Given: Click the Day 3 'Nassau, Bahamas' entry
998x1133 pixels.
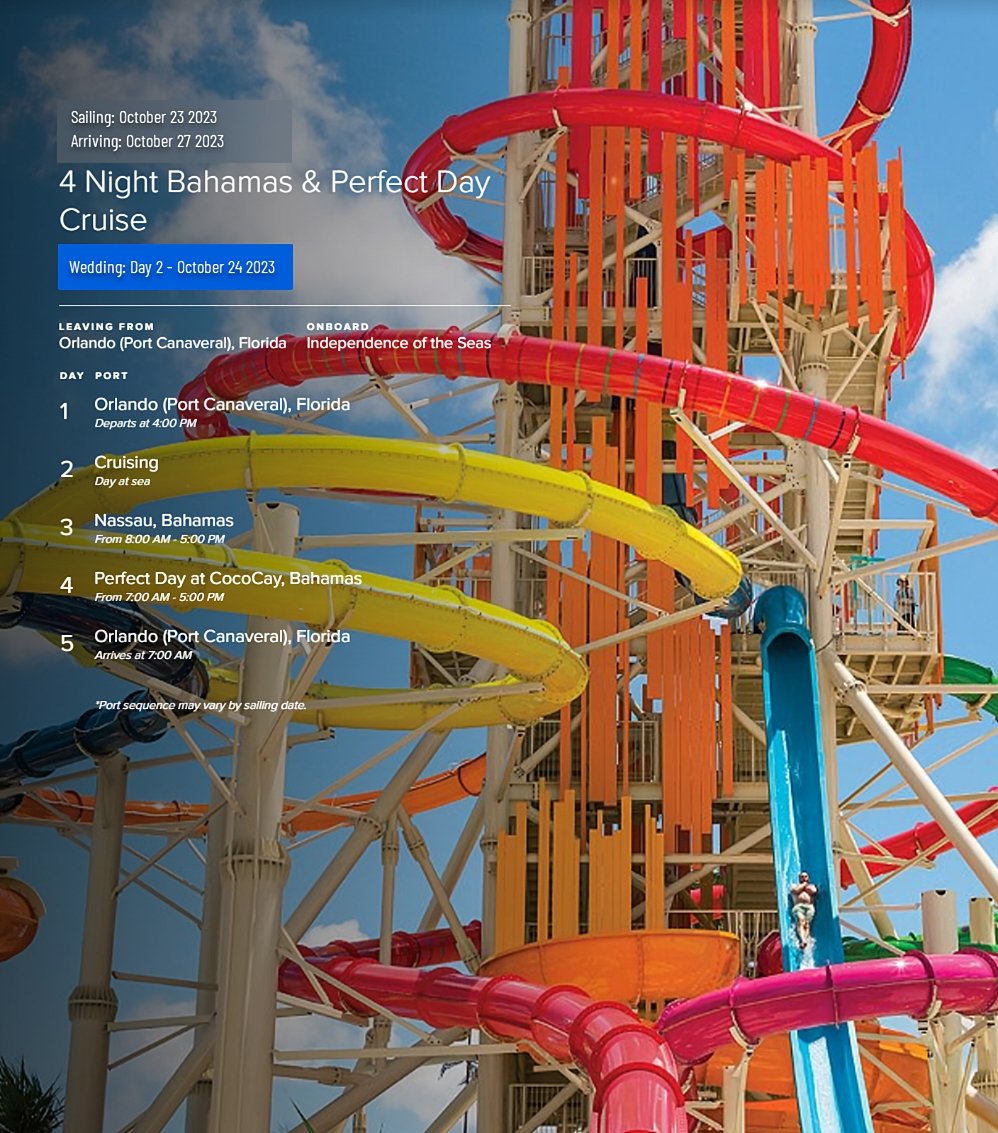Looking at the screenshot, I should tap(164, 520).
